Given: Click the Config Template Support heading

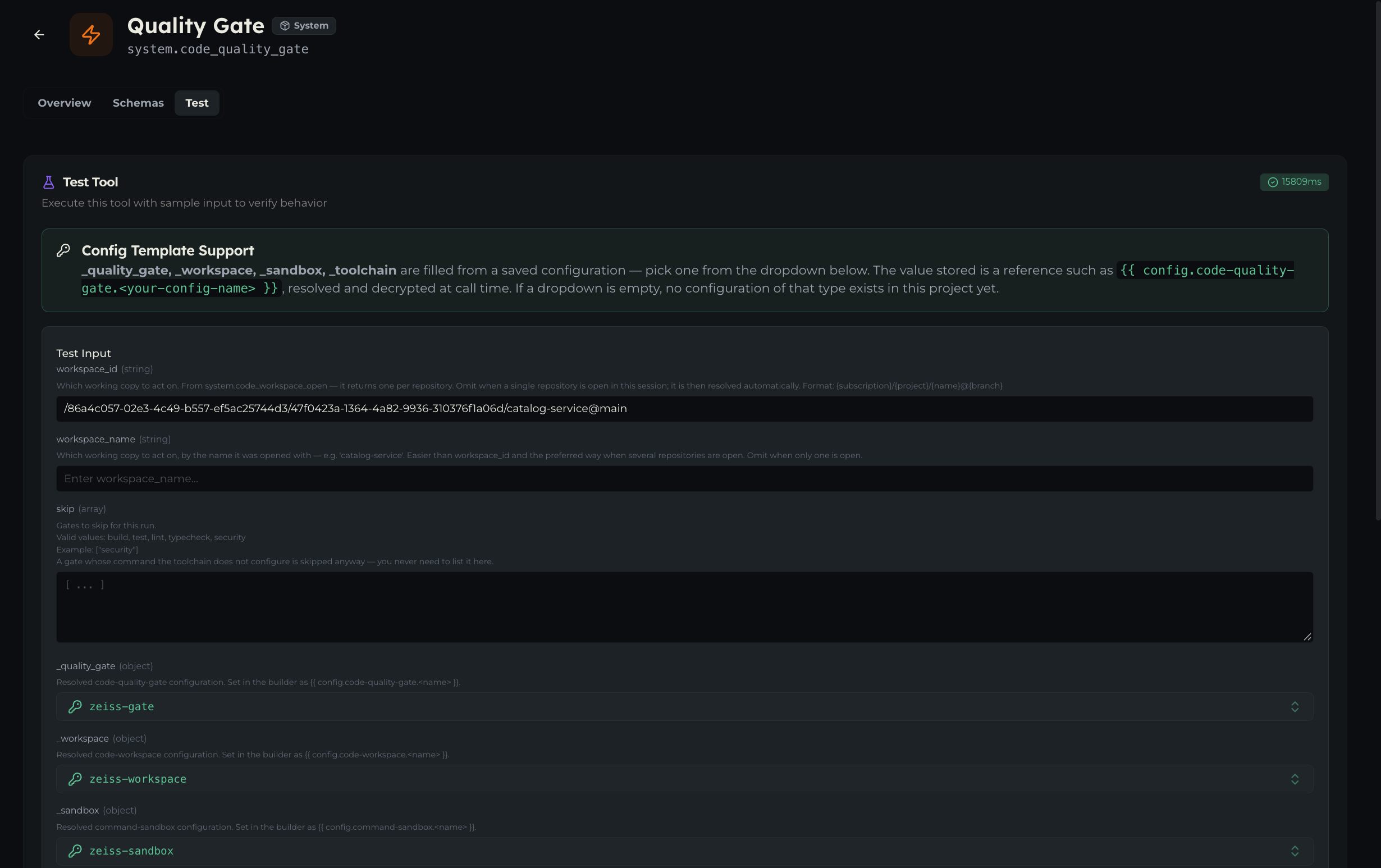Looking at the screenshot, I should (167, 250).
